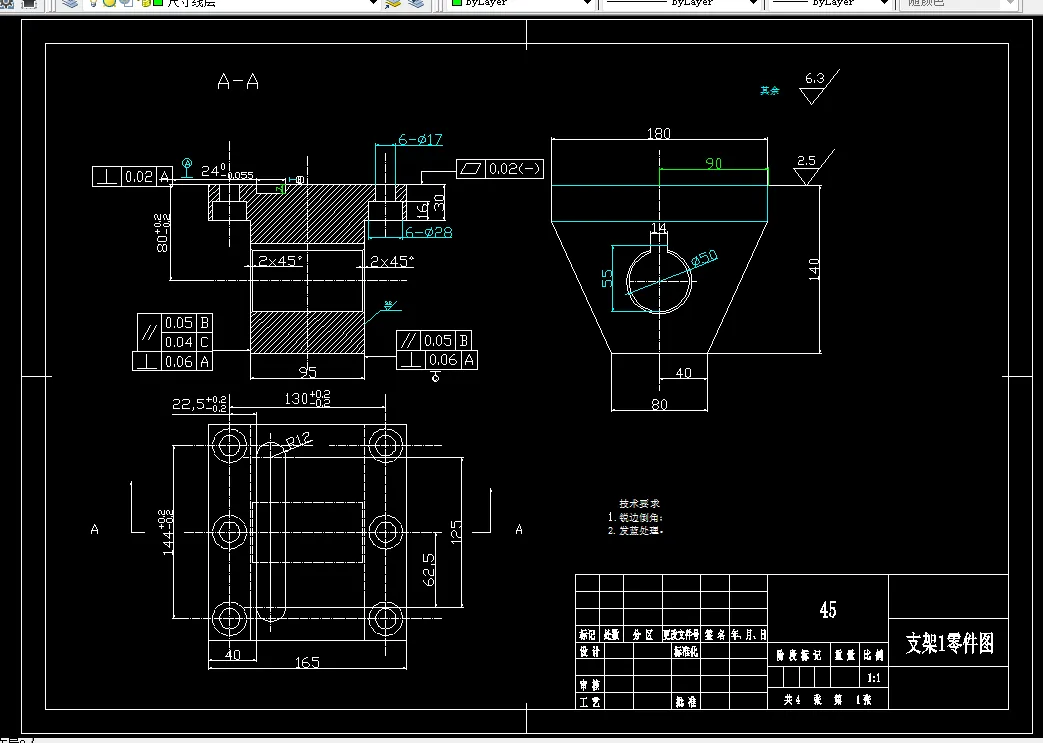Click the Make Object's Layer Current icon
This screenshot has width=1043, height=743.
click(394, 4)
